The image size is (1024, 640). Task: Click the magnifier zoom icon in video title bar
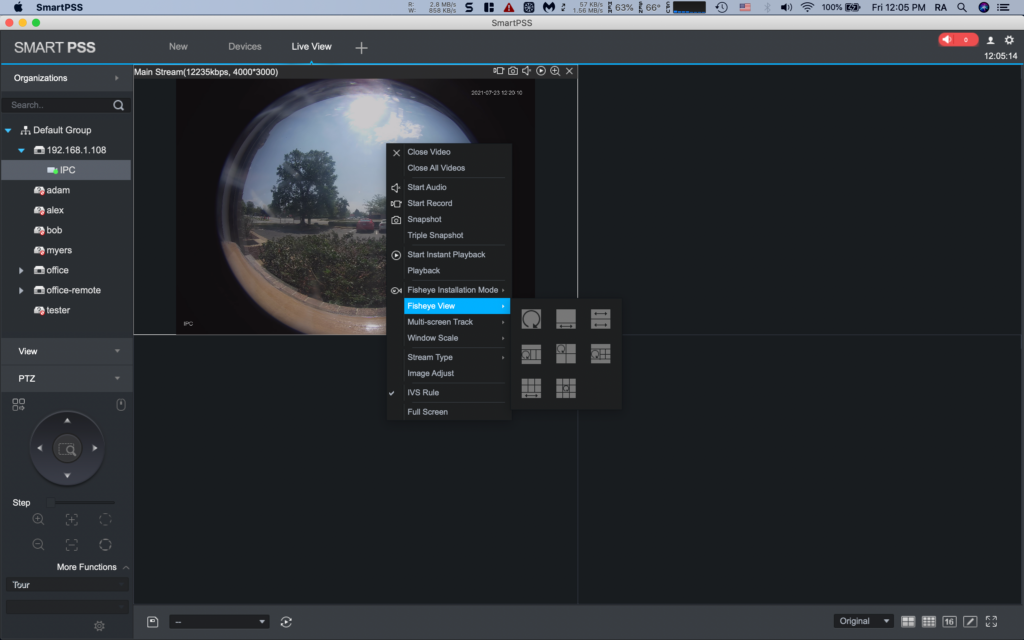click(555, 71)
